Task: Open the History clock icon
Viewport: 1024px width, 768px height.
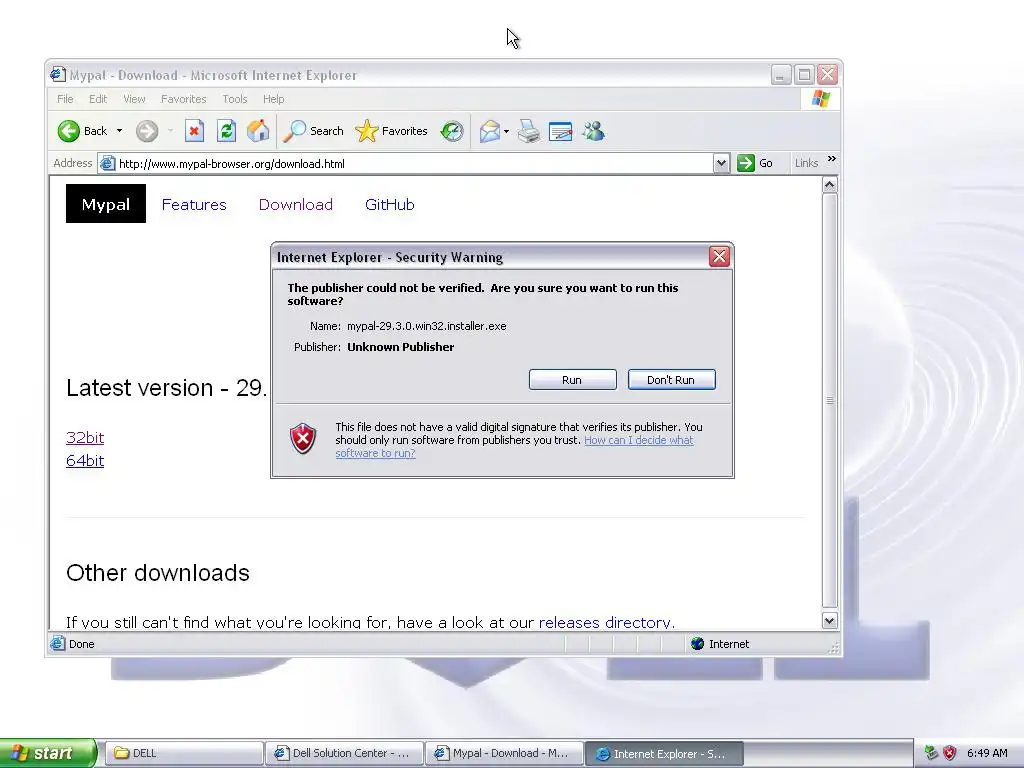Action: (x=451, y=131)
